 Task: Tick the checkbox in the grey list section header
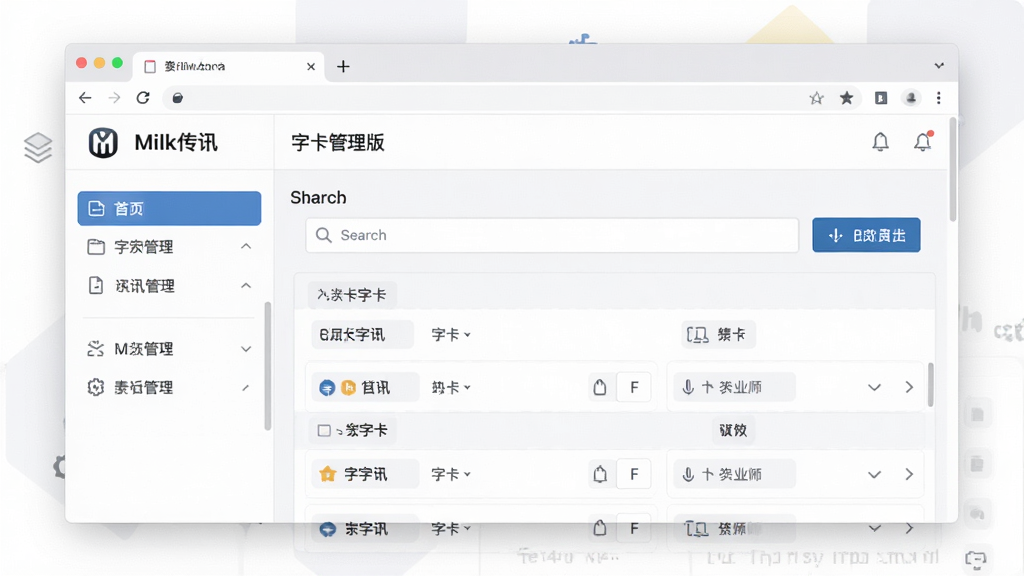pos(324,430)
